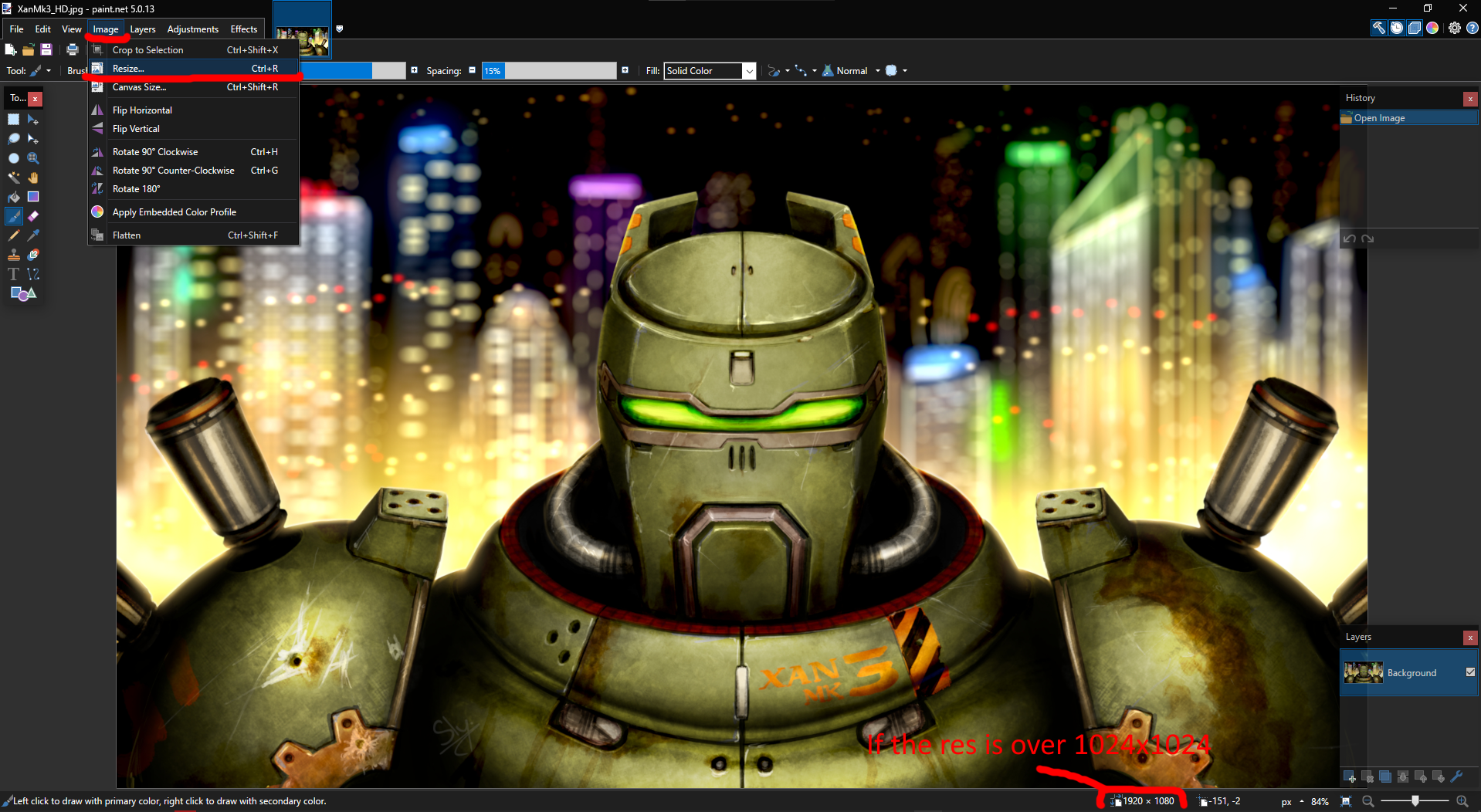The height and width of the screenshot is (812, 1481).
Task: Select the Rectangle Select tool
Action: coord(14,120)
